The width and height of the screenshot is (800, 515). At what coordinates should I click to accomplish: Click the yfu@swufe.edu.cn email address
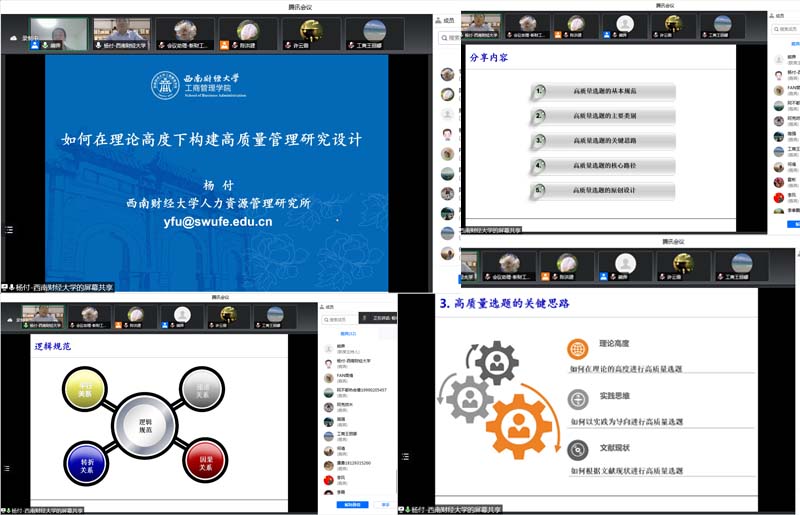tap(218, 222)
